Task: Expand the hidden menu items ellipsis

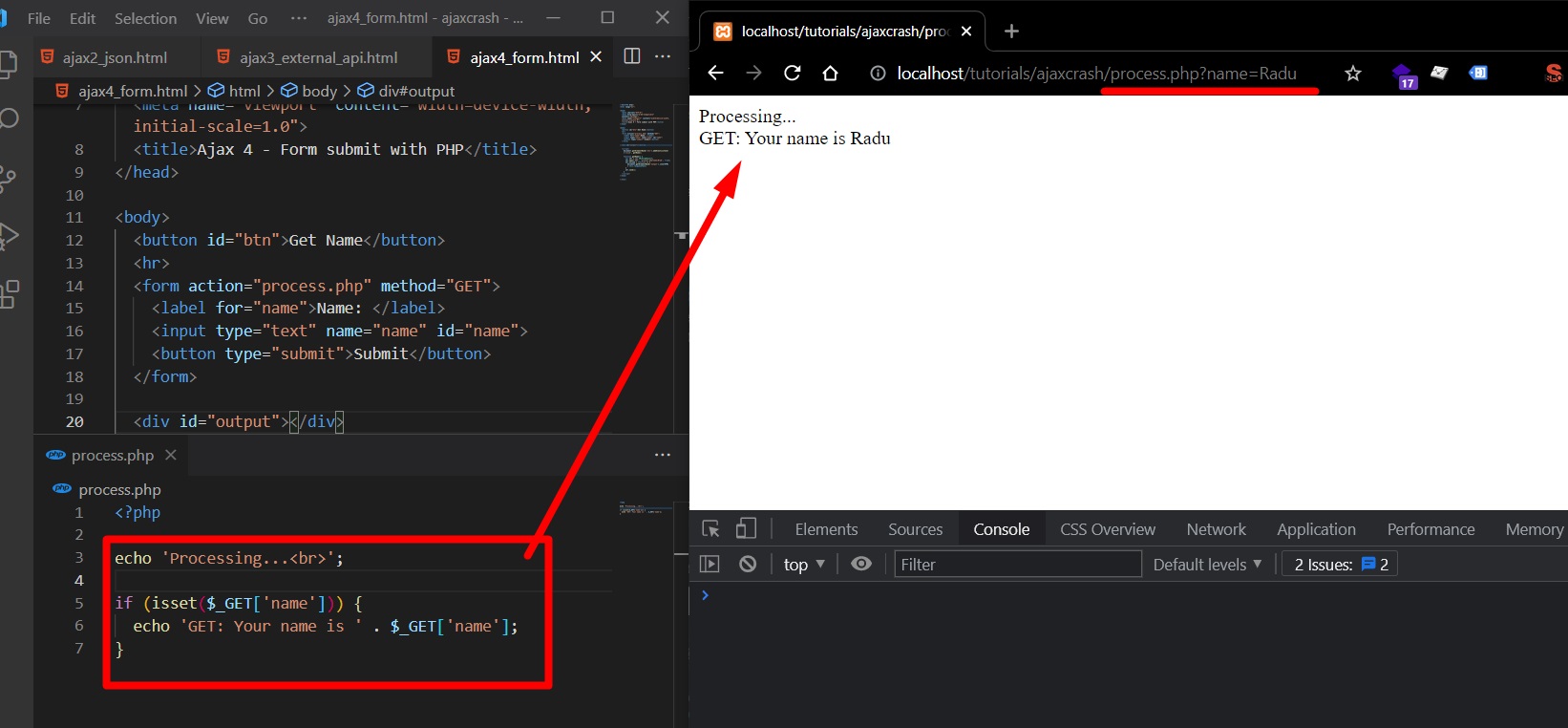Action: tap(299, 18)
